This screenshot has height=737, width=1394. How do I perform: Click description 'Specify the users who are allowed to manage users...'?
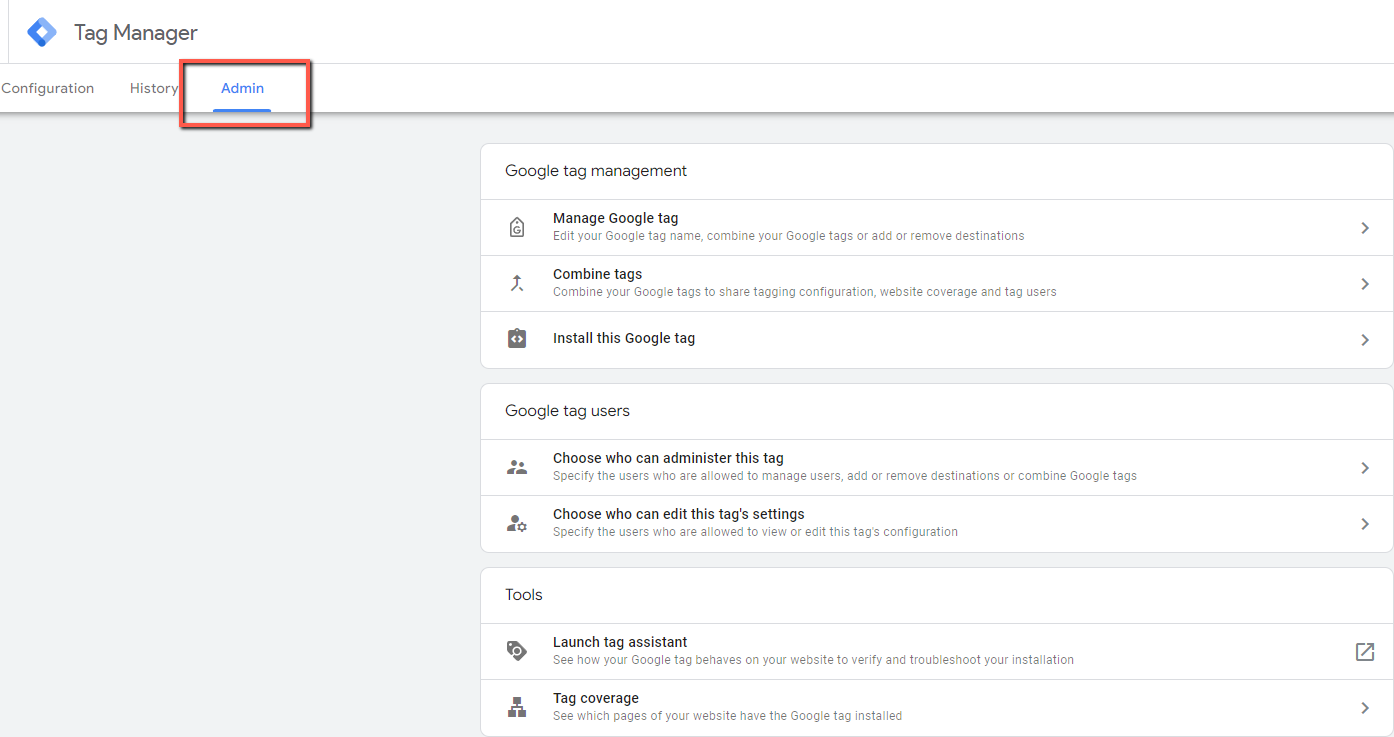coord(845,476)
